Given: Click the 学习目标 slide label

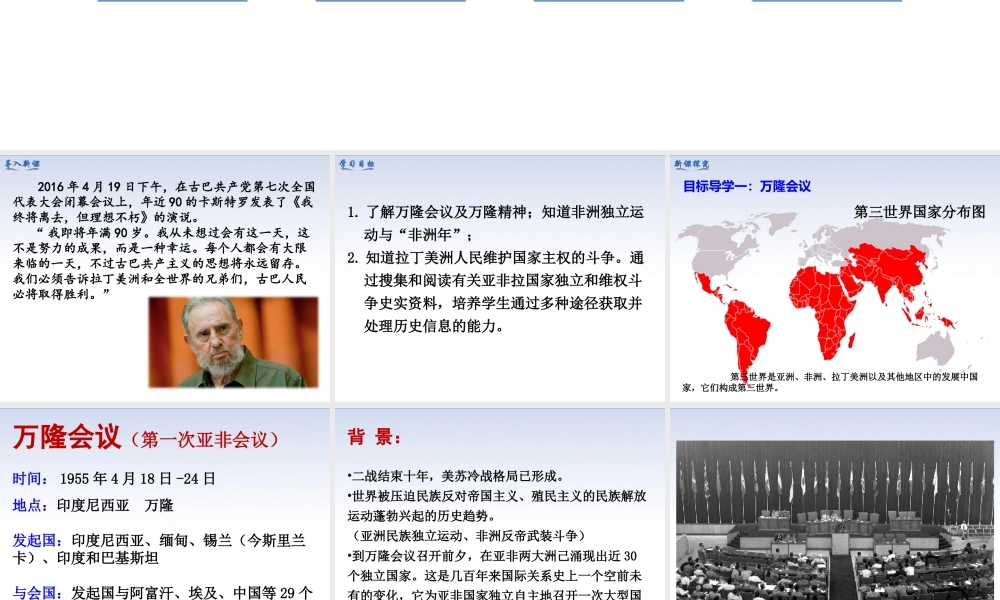Looking at the screenshot, I should [x=356, y=163].
